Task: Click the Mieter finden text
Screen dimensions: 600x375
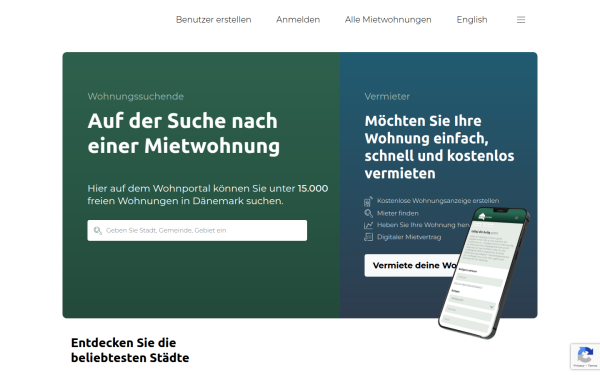Action: [398, 213]
